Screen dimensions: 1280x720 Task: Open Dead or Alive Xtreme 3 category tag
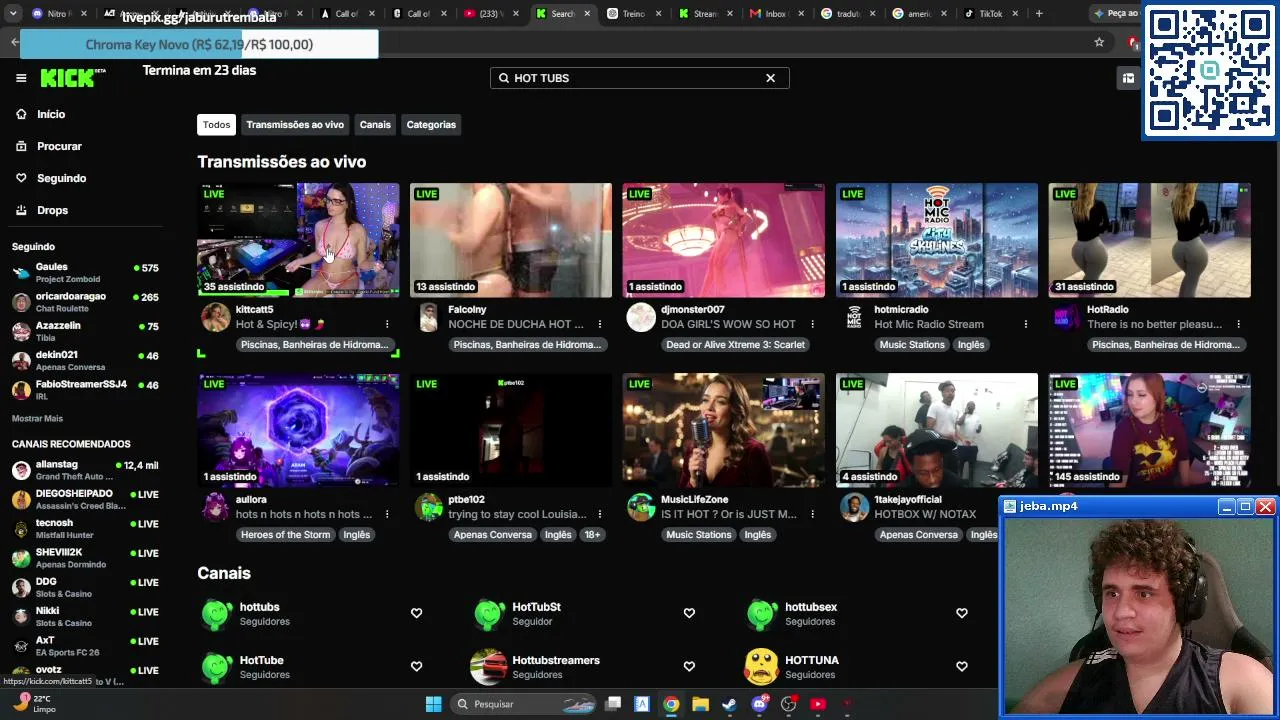pos(735,345)
